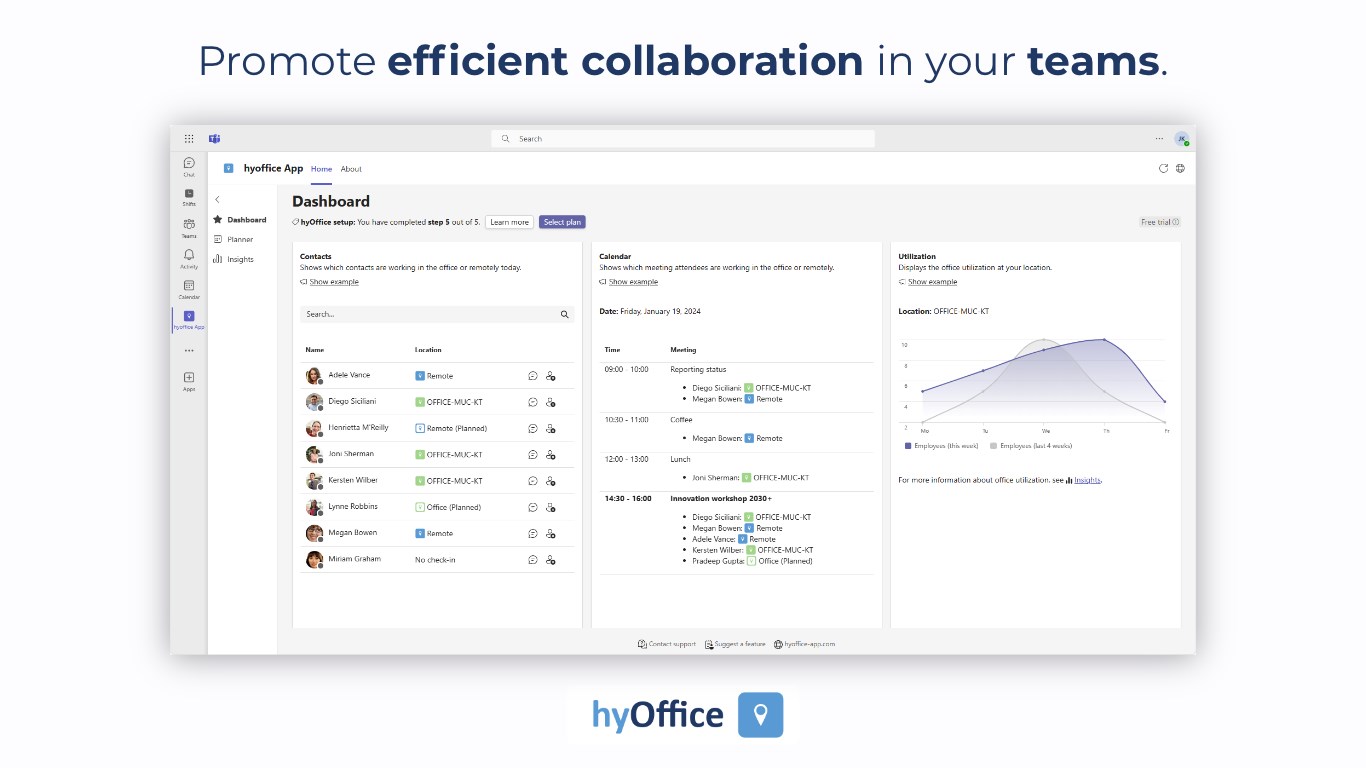1366x768 pixels.
Task: Switch to the About tab
Action: tap(351, 169)
